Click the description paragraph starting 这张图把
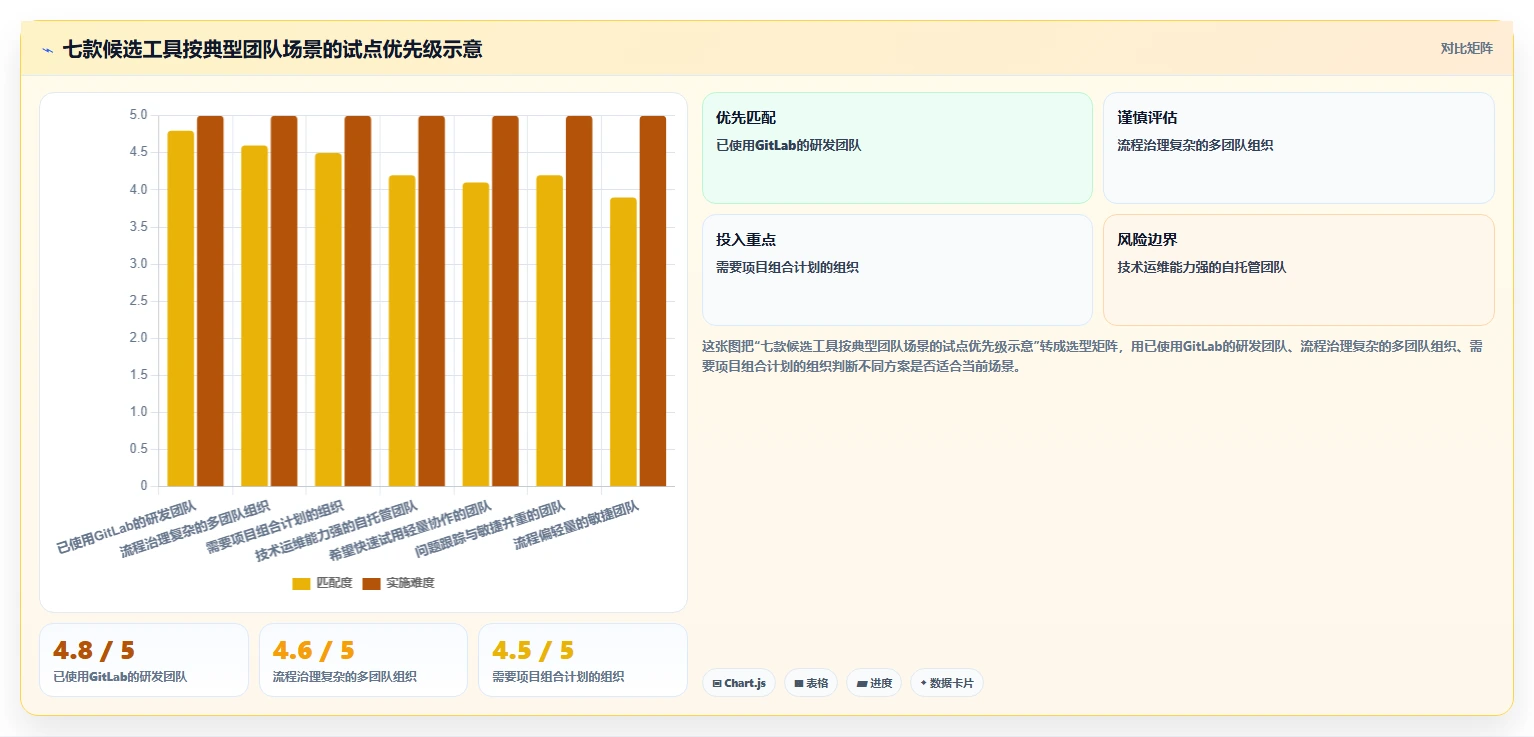Screen dimensions: 1534x737 1093,356
